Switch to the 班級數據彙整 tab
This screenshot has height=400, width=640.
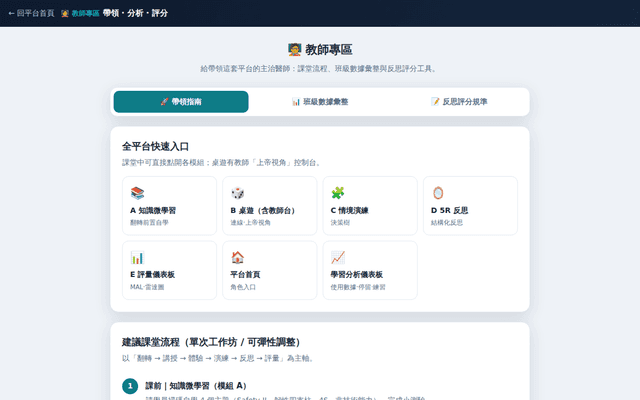320,102
